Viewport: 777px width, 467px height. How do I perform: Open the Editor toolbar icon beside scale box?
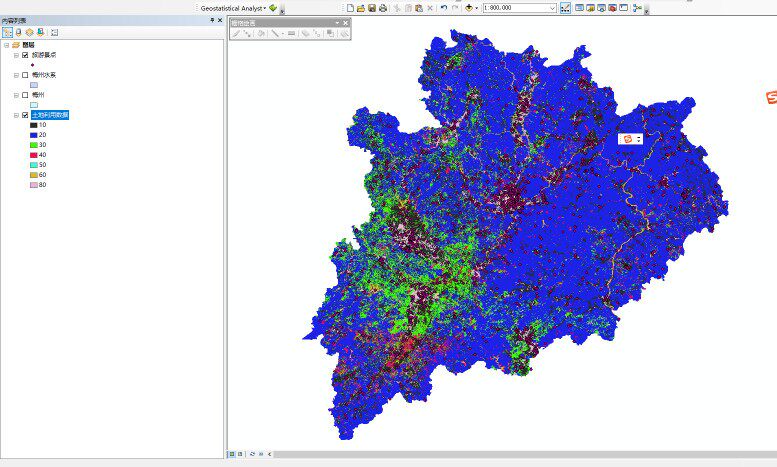(566, 8)
